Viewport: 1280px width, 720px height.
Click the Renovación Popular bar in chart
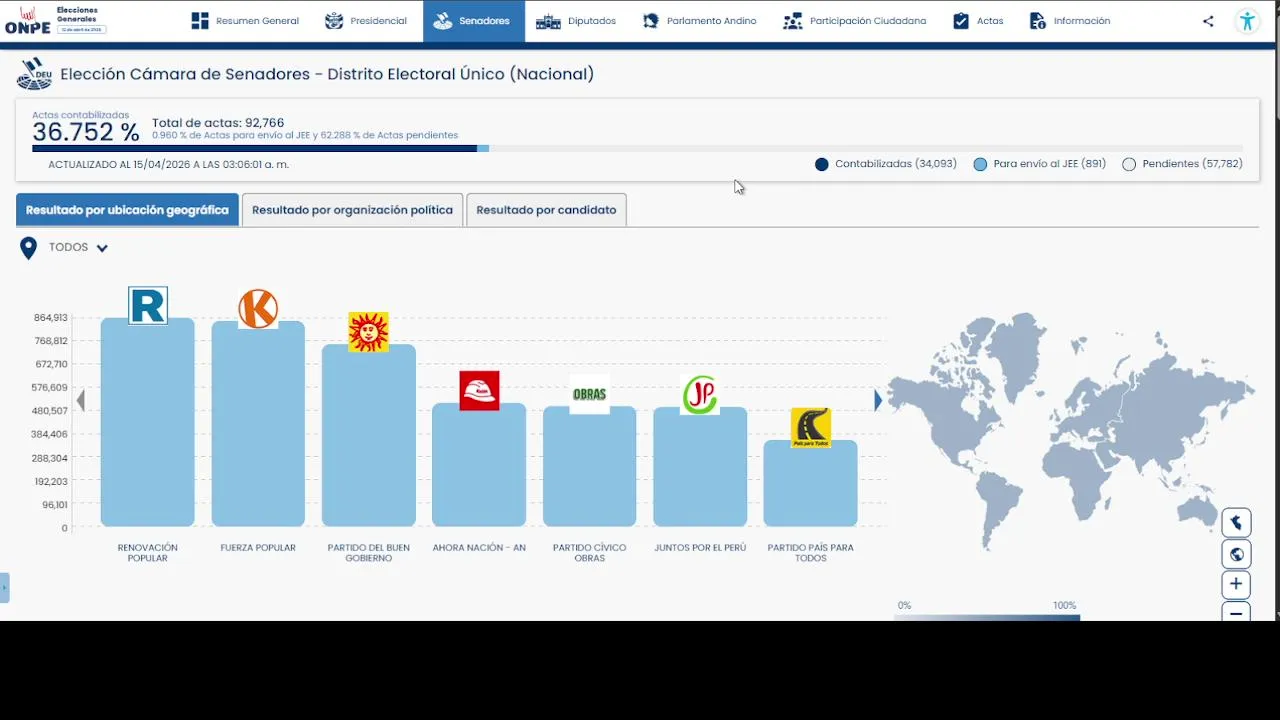coord(148,422)
